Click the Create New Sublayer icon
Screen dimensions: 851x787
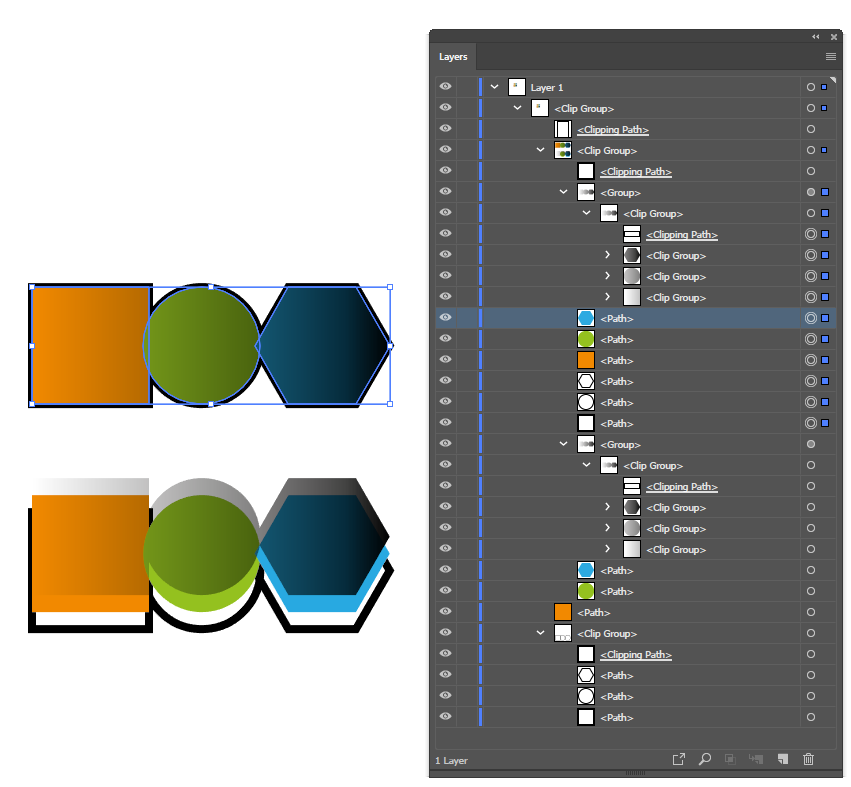pos(756,759)
